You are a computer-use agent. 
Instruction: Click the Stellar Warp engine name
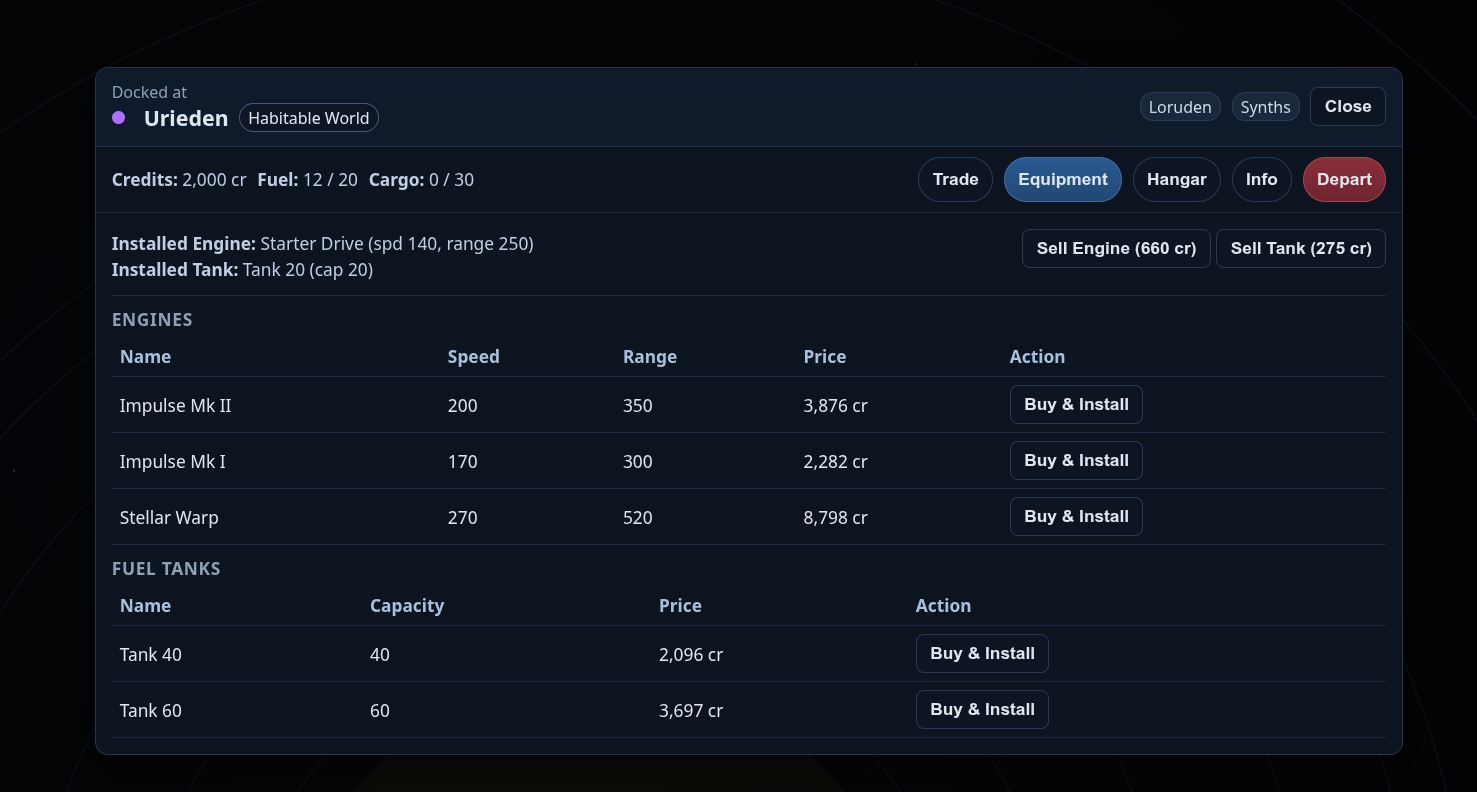169,518
